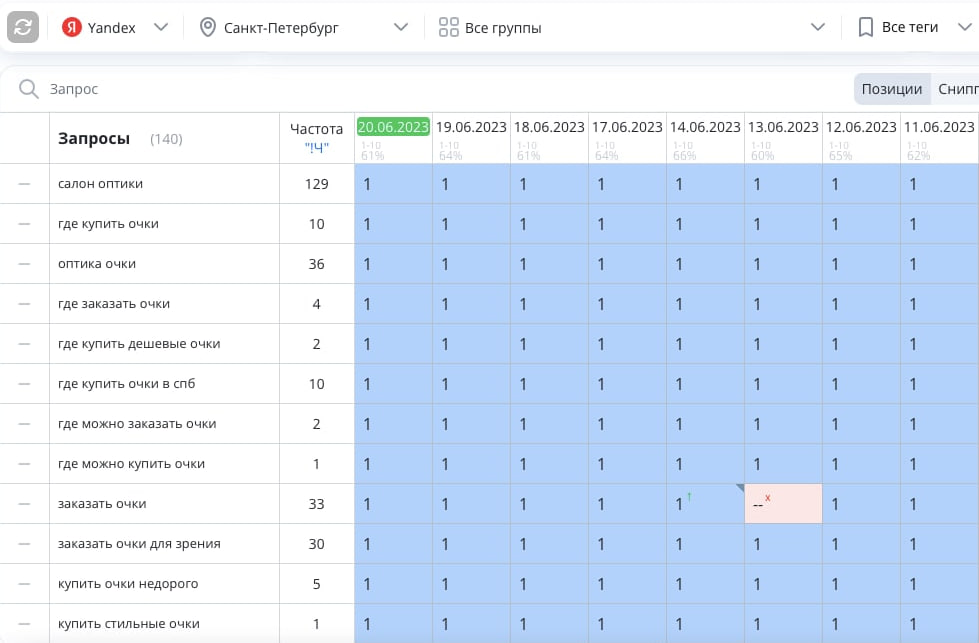Click the 18.06.2023 date column header

click(549, 127)
